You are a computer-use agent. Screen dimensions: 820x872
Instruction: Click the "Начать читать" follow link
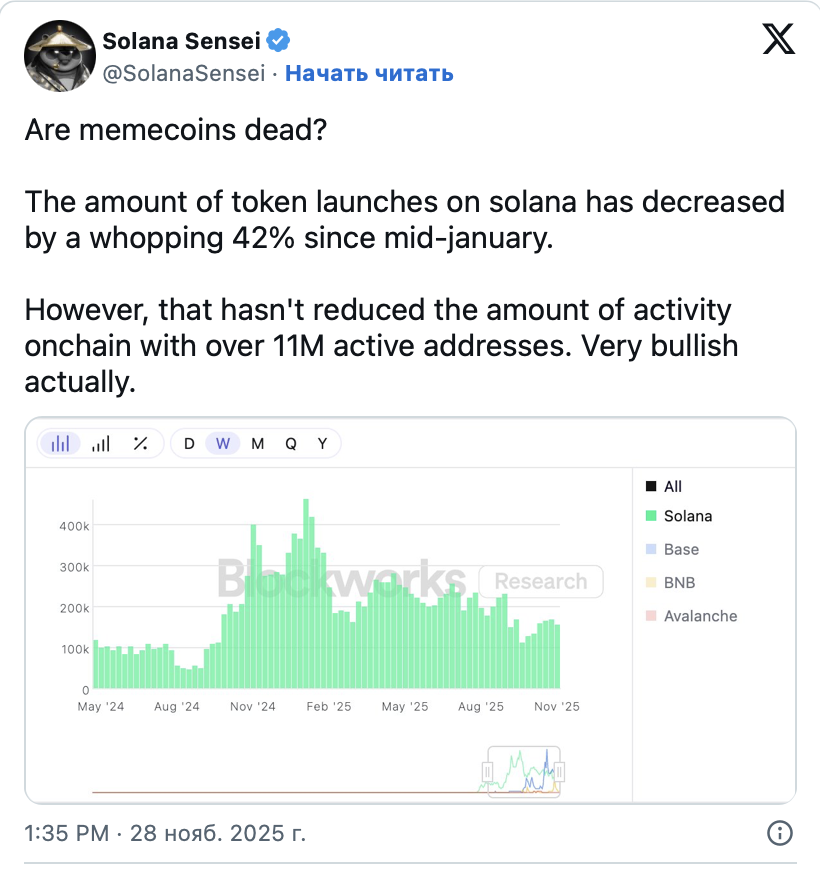click(370, 73)
